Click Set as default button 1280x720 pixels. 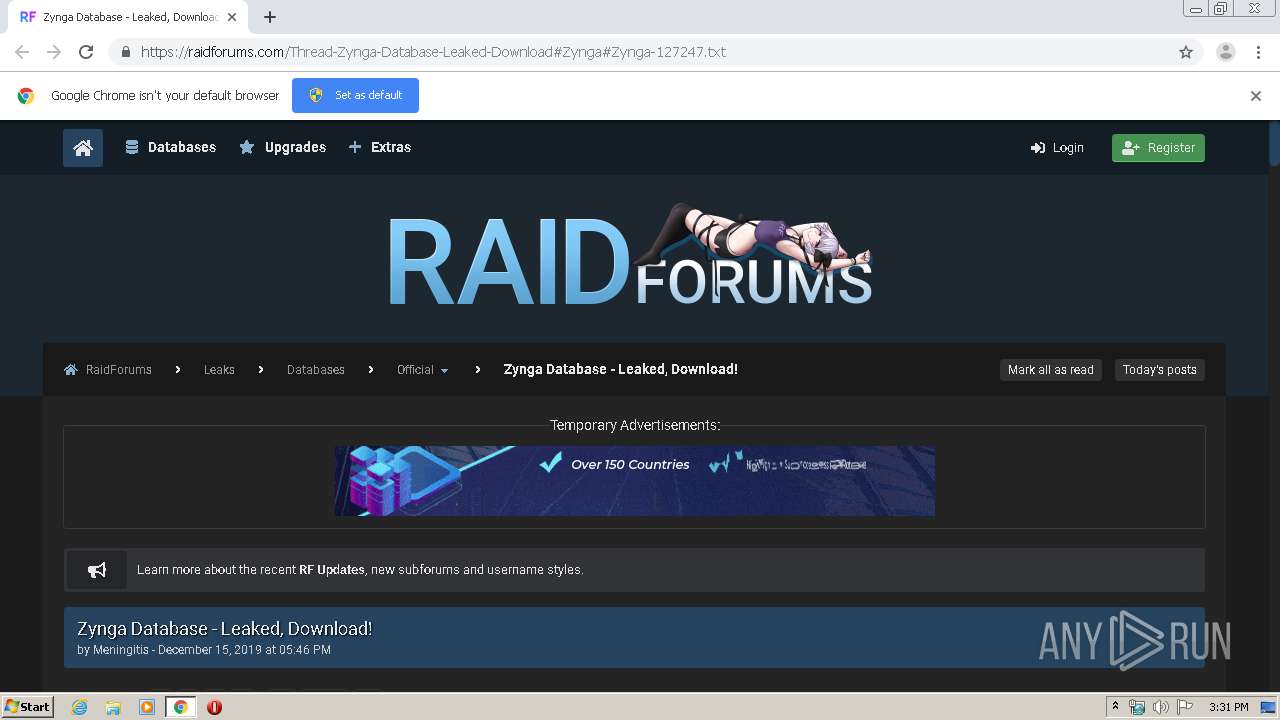[x=355, y=95]
